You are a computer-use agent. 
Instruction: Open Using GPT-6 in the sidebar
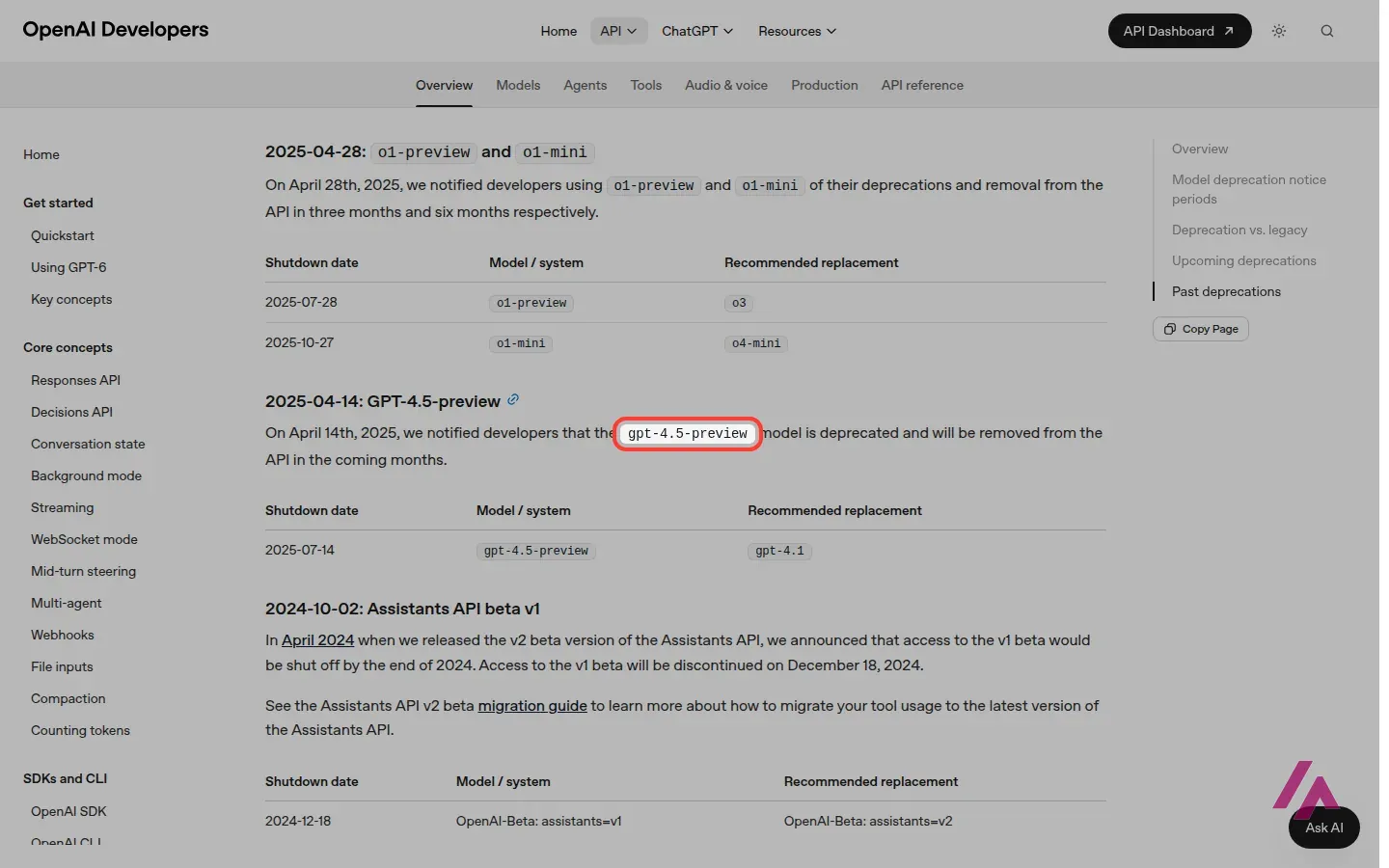[x=68, y=267]
